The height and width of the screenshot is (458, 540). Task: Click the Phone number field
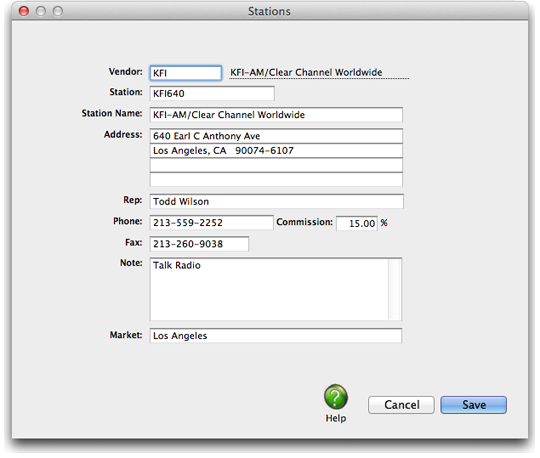[x=211, y=223]
